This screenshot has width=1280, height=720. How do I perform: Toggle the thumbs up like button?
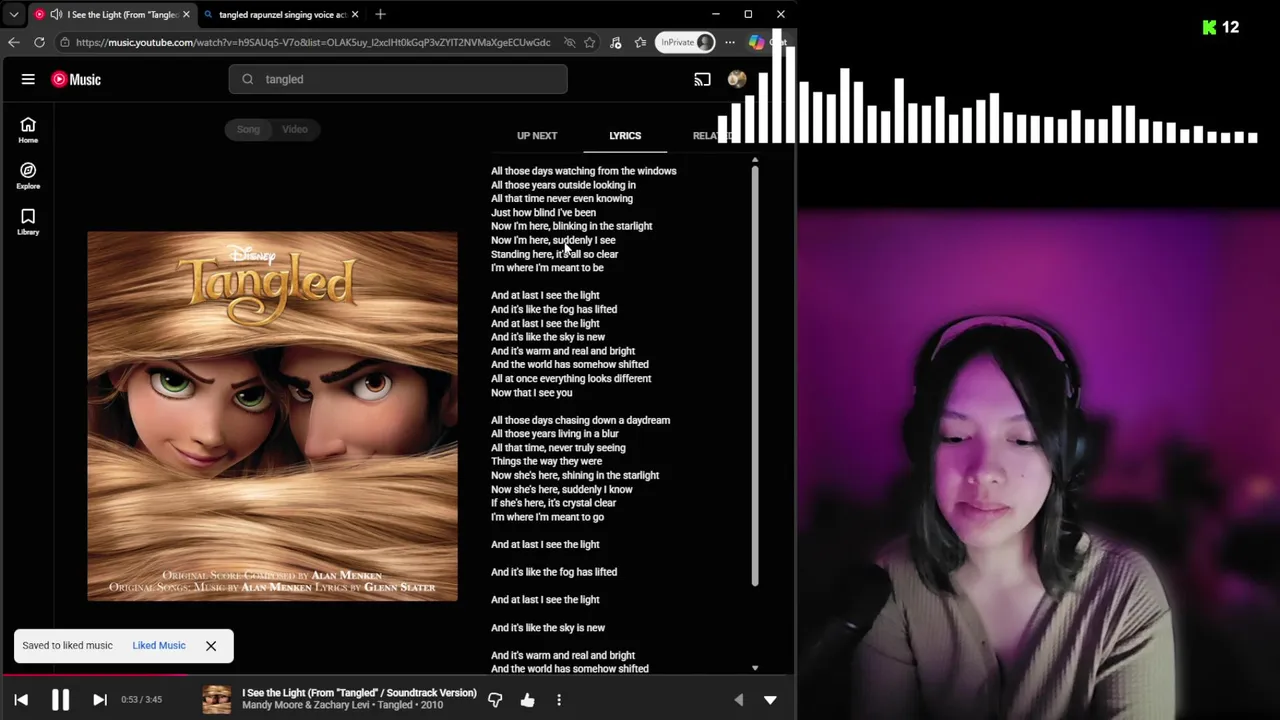coord(527,700)
